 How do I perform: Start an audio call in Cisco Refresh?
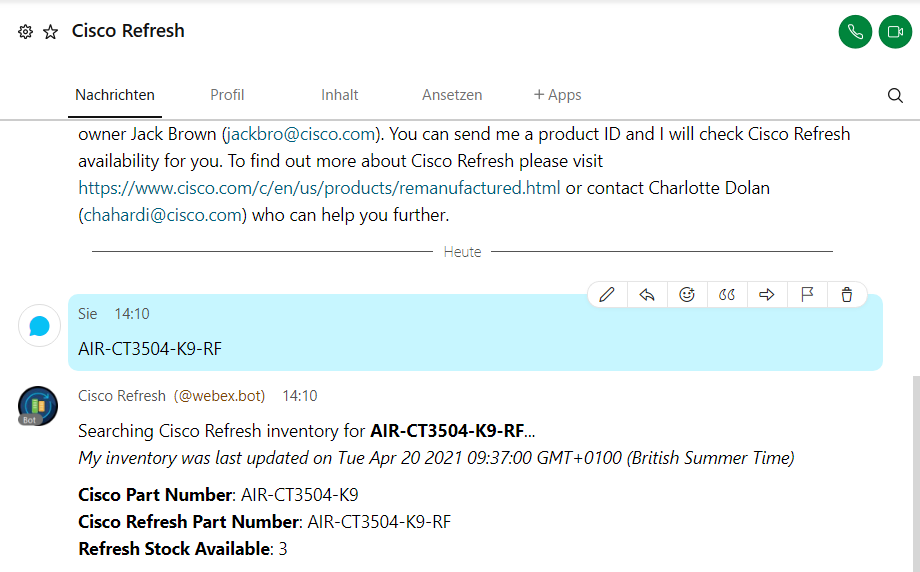coord(855,32)
